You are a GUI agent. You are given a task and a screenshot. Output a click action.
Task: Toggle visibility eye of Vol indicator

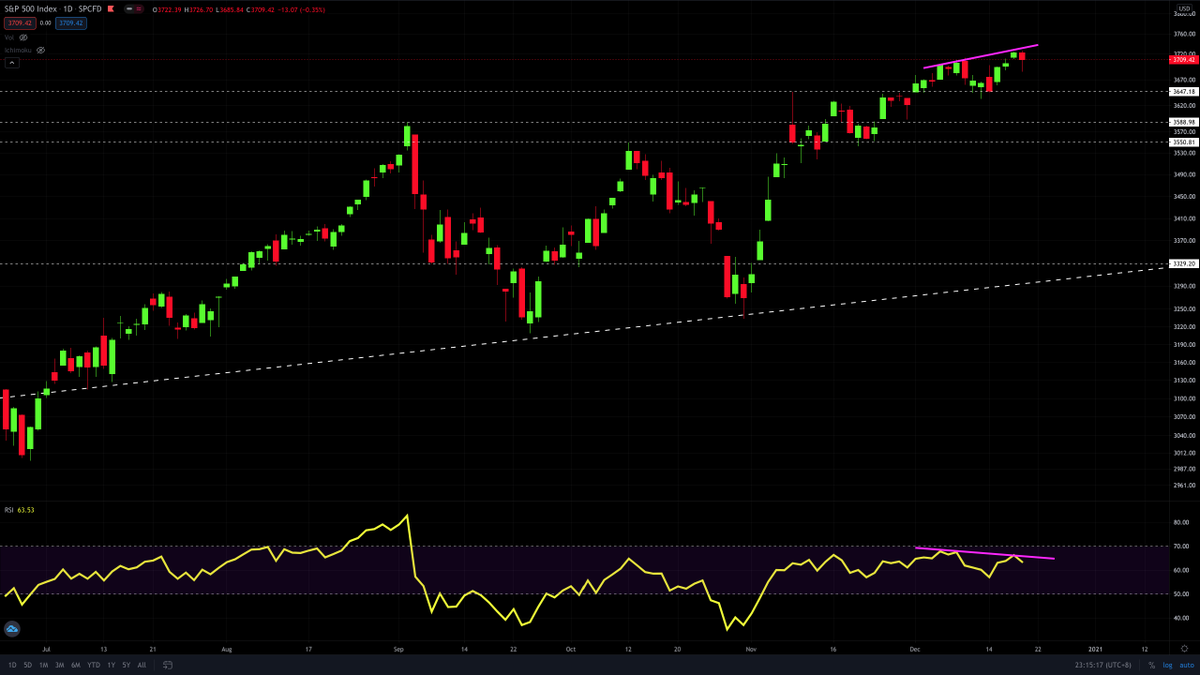pos(24,36)
